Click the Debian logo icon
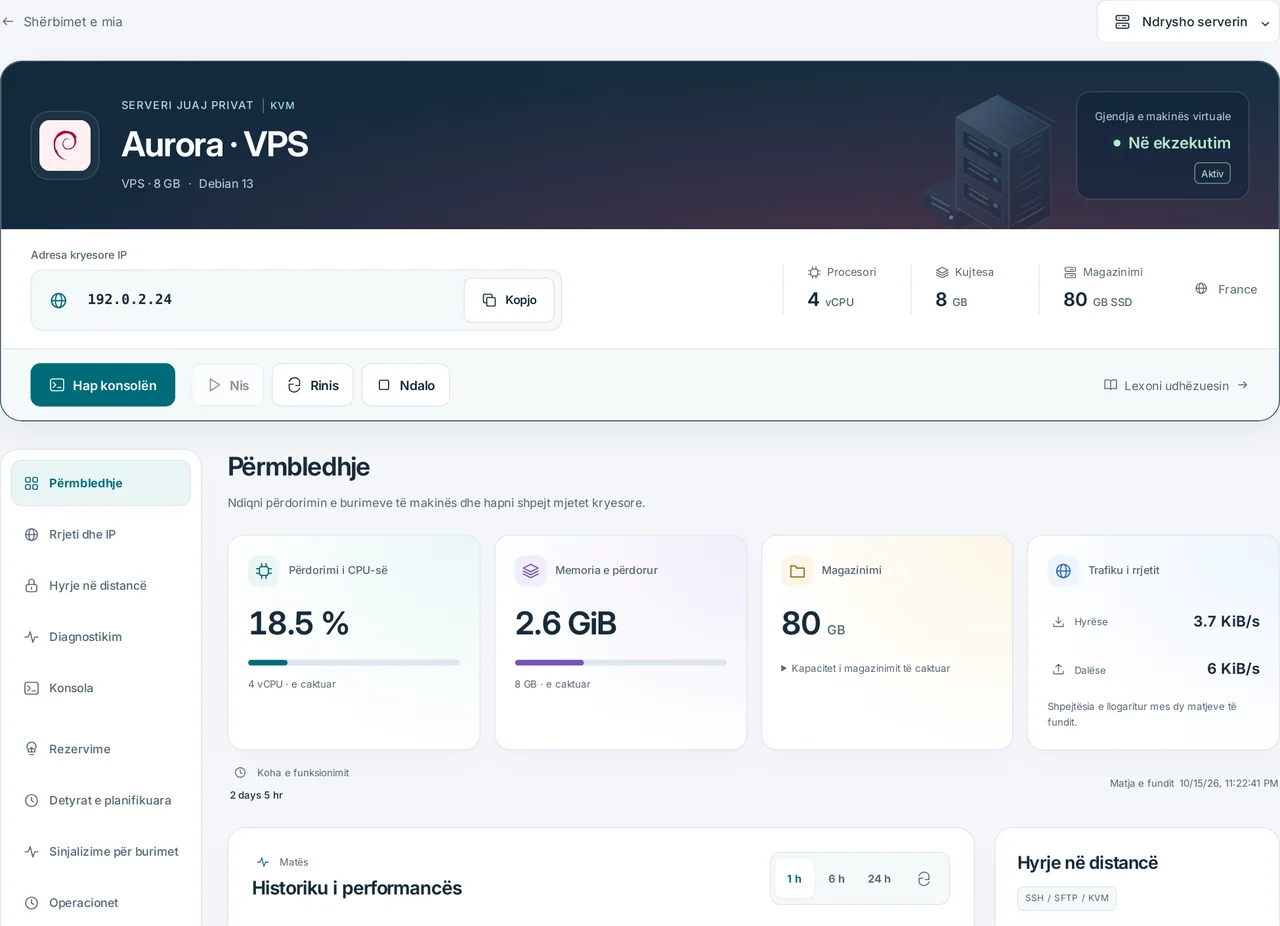The width and height of the screenshot is (1280, 926). pos(65,145)
